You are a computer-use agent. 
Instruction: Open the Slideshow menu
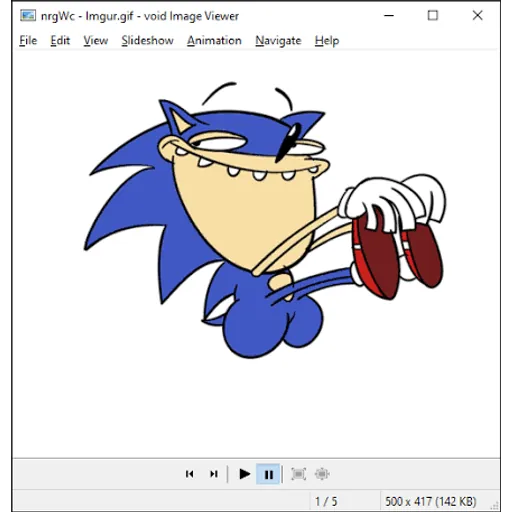point(147,41)
